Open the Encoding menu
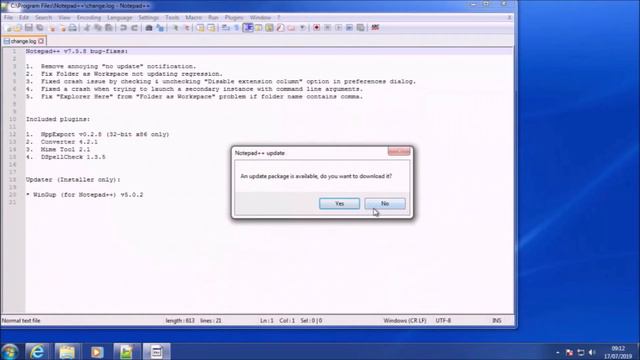 (89, 18)
